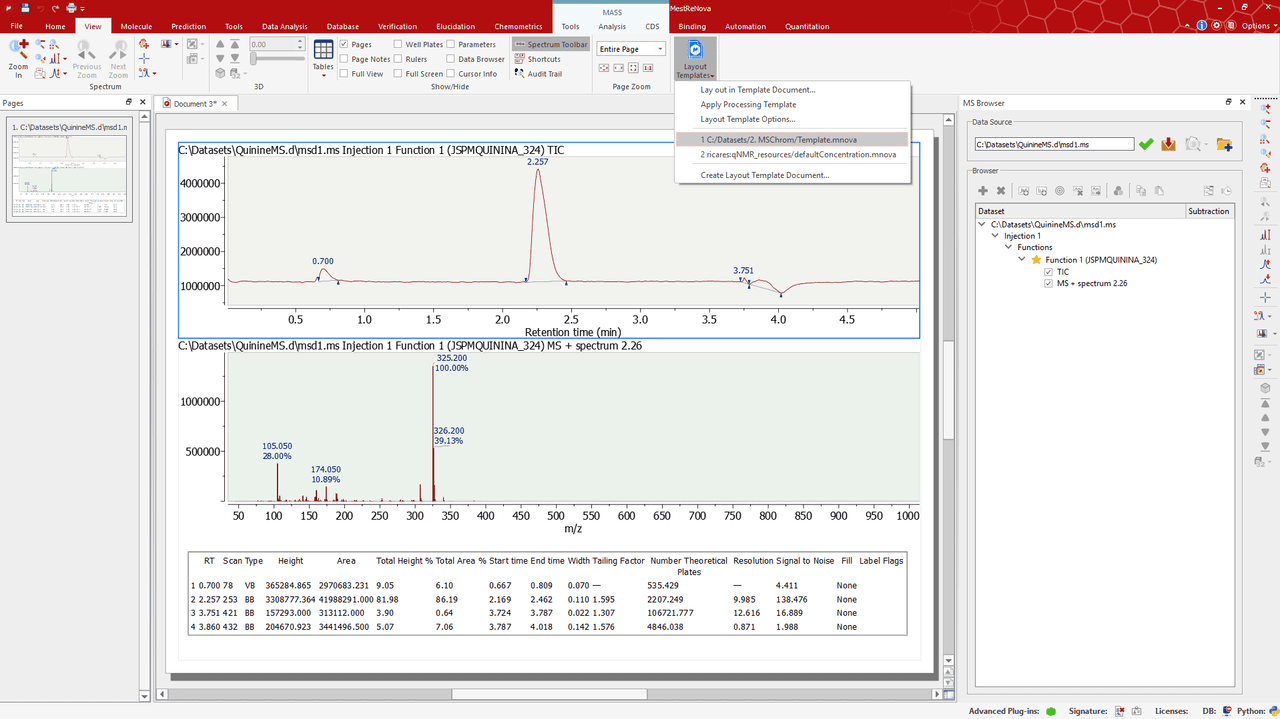
Task: Collapse the Functions tree node
Action: 1009,248
